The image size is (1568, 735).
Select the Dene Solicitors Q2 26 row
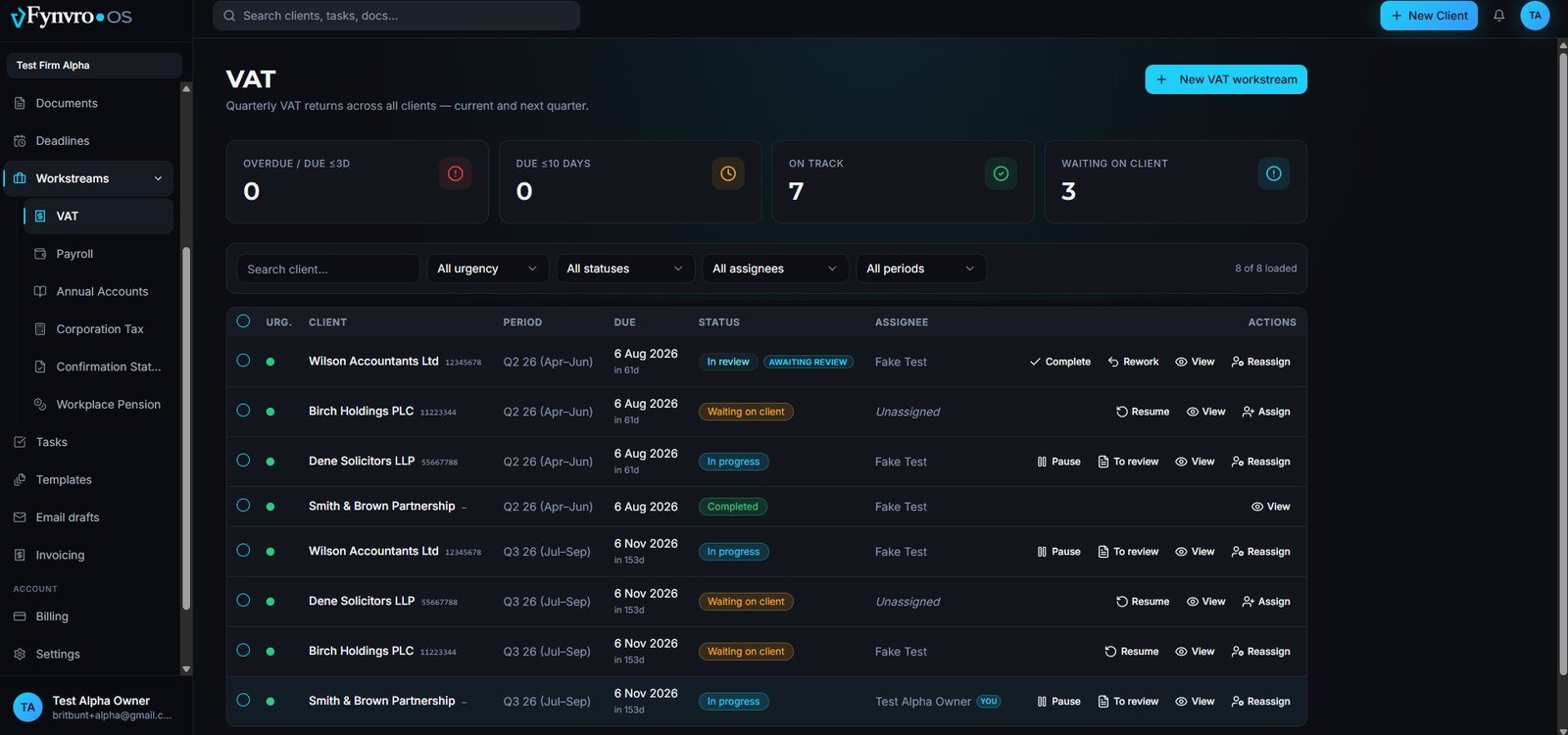243,461
